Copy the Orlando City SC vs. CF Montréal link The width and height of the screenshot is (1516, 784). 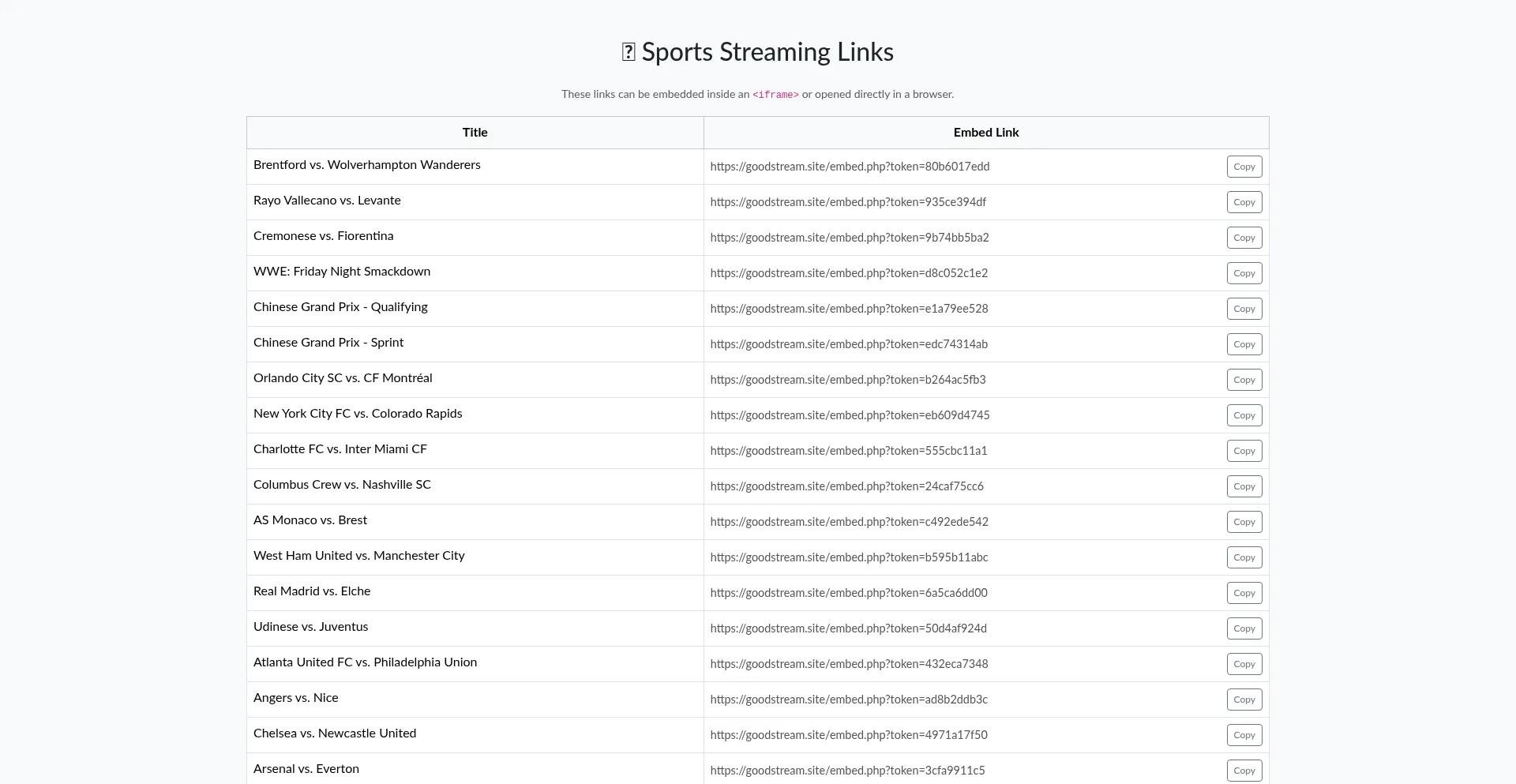[1244, 380]
